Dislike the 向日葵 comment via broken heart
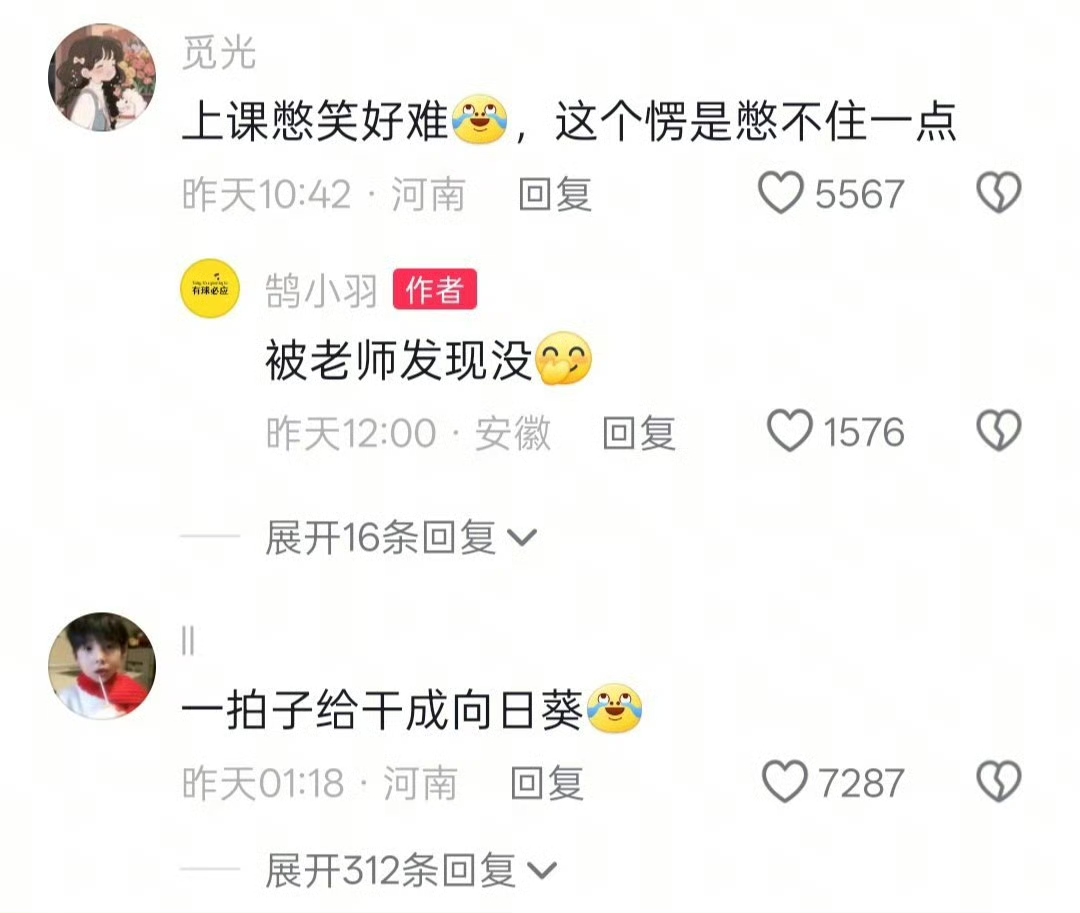Image resolution: width=1080 pixels, height=913 pixels. tap(999, 781)
